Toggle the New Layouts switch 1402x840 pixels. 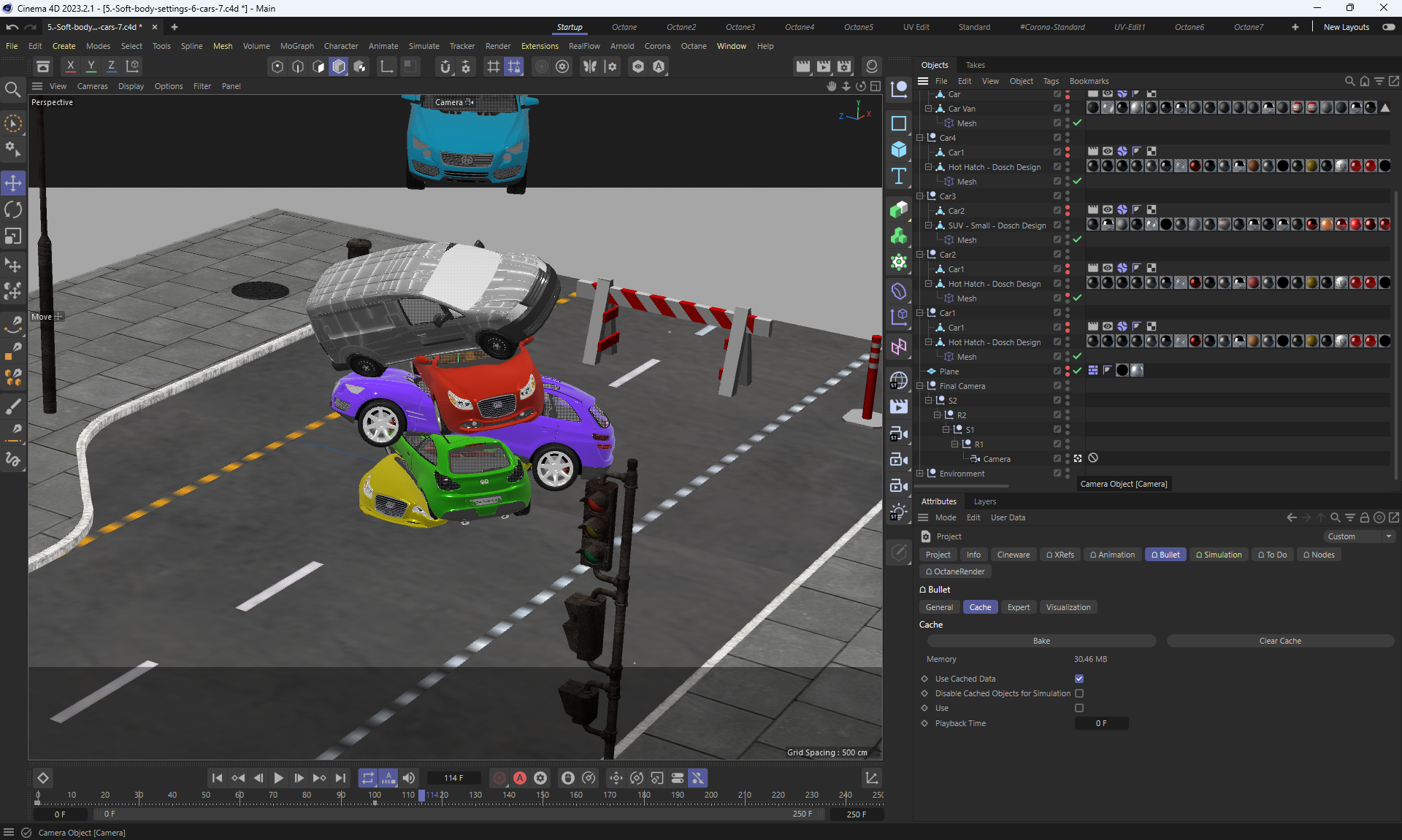pos(1388,27)
